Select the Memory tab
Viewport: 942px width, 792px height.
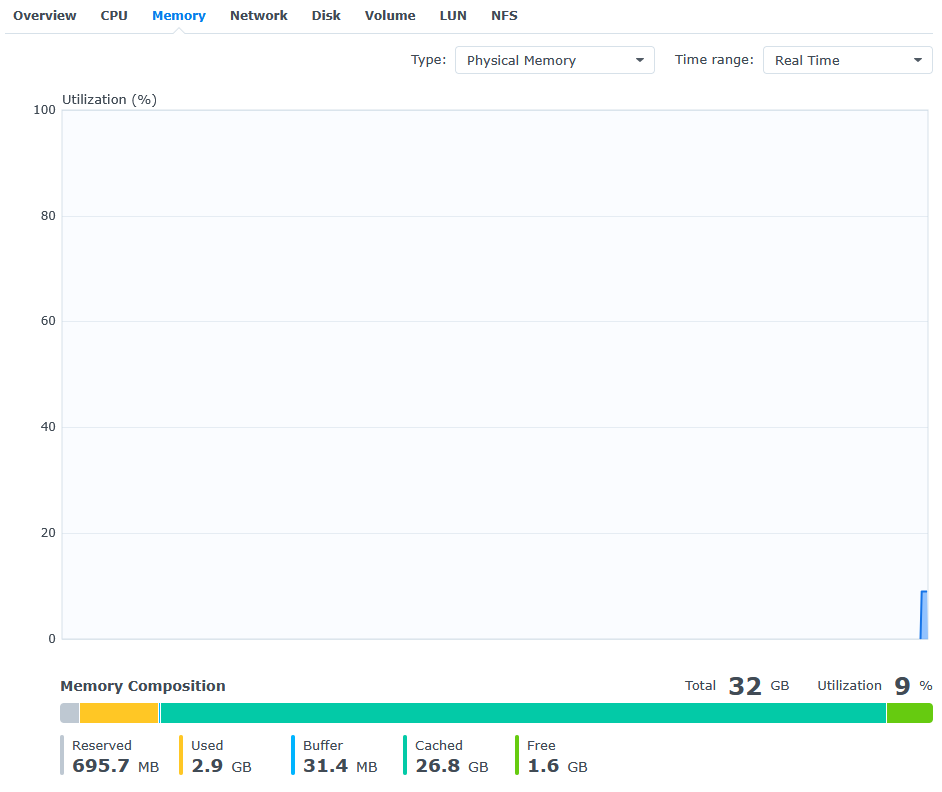click(x=179, y=16)
